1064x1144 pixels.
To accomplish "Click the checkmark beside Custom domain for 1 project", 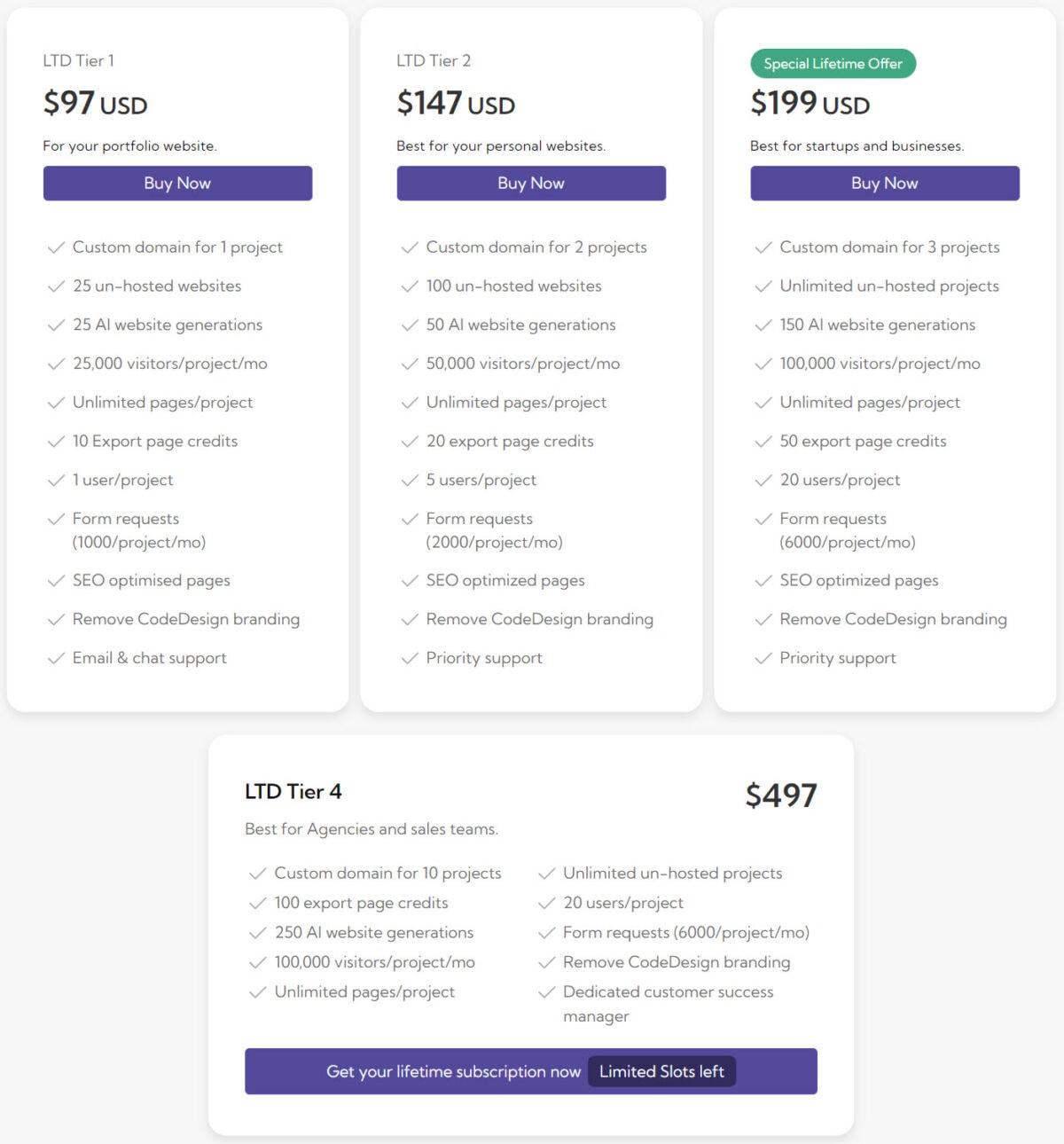I will (56, 247).
